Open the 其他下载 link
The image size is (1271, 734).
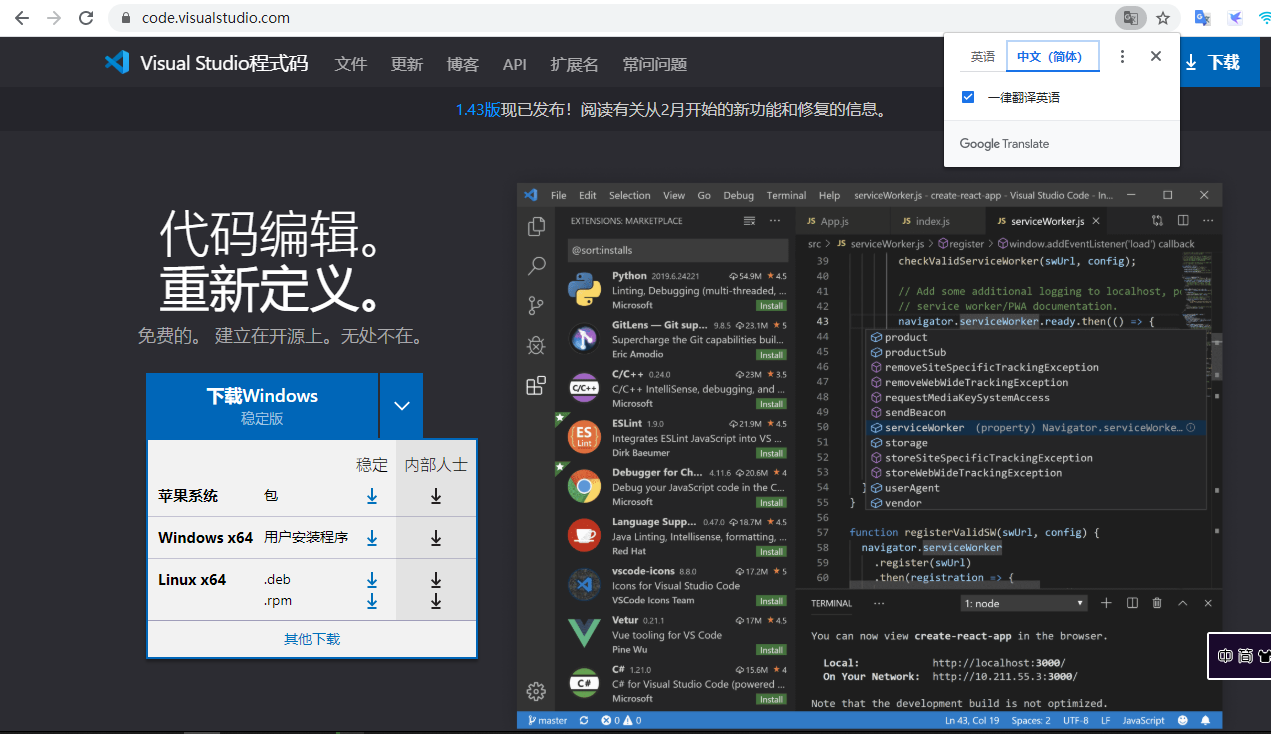(x=312, y=639)
